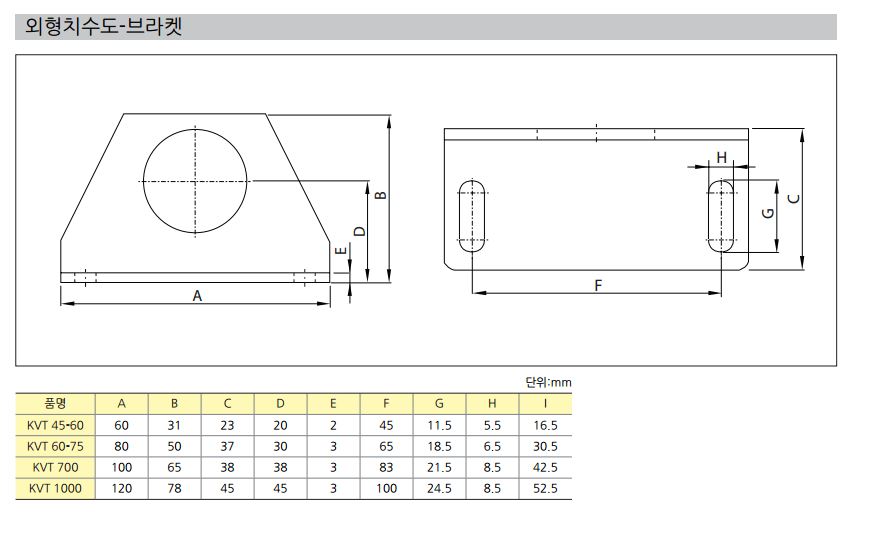Viewport: 882px width, 560px height.
Task: Pick C value 38 in KVT 700 row
Action: click(x=227, y=467)
